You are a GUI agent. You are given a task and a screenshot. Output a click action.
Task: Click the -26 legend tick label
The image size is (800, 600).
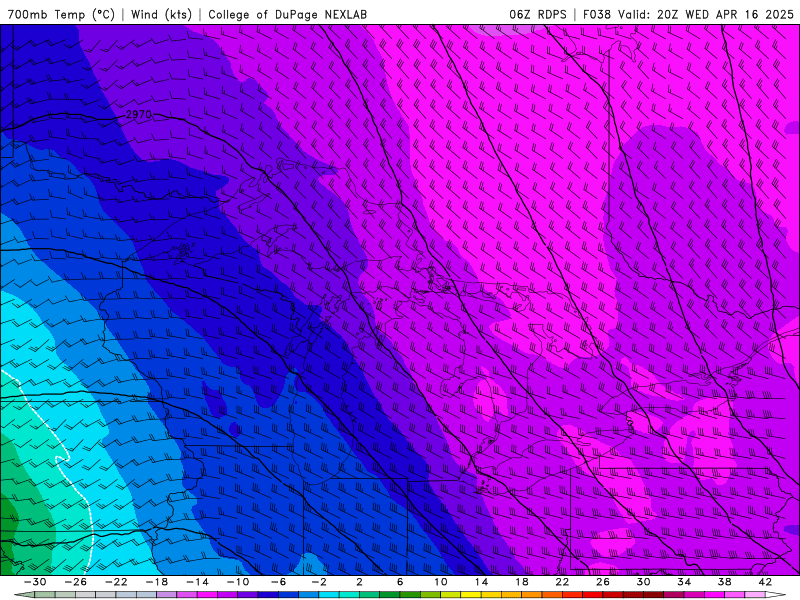(x=75, y=582)
